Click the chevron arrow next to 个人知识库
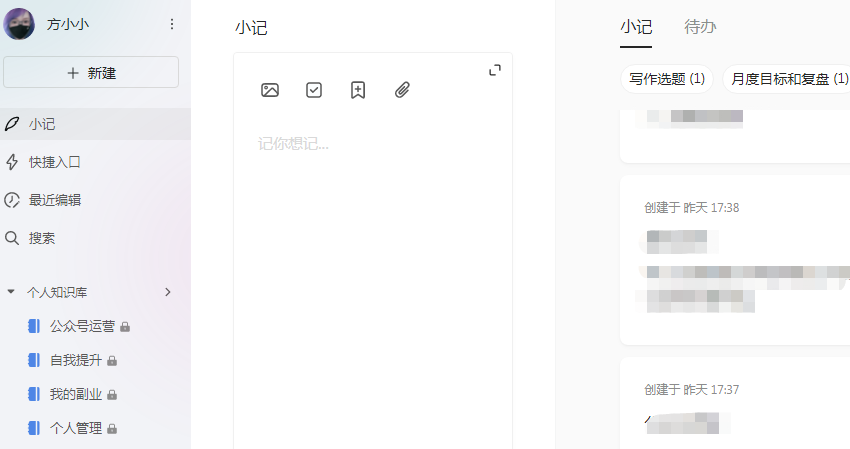The height and width of the screenshot is (449, 850). click(168, 292)
